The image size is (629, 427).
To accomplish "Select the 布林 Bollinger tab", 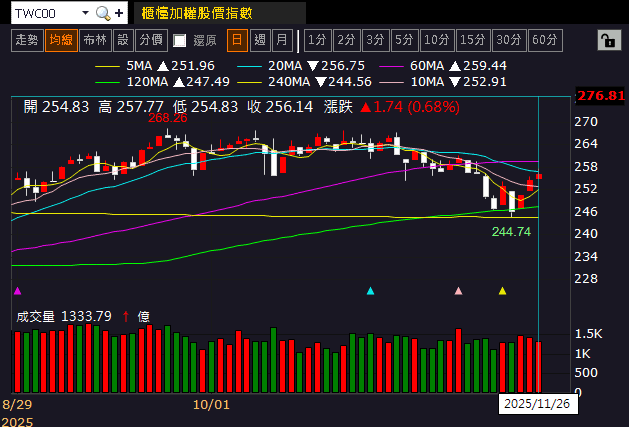I will point(95,40).
